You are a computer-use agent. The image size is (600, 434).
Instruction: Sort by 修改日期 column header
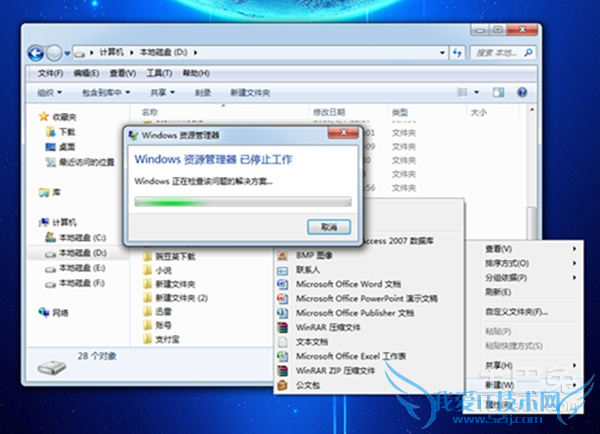329,112
